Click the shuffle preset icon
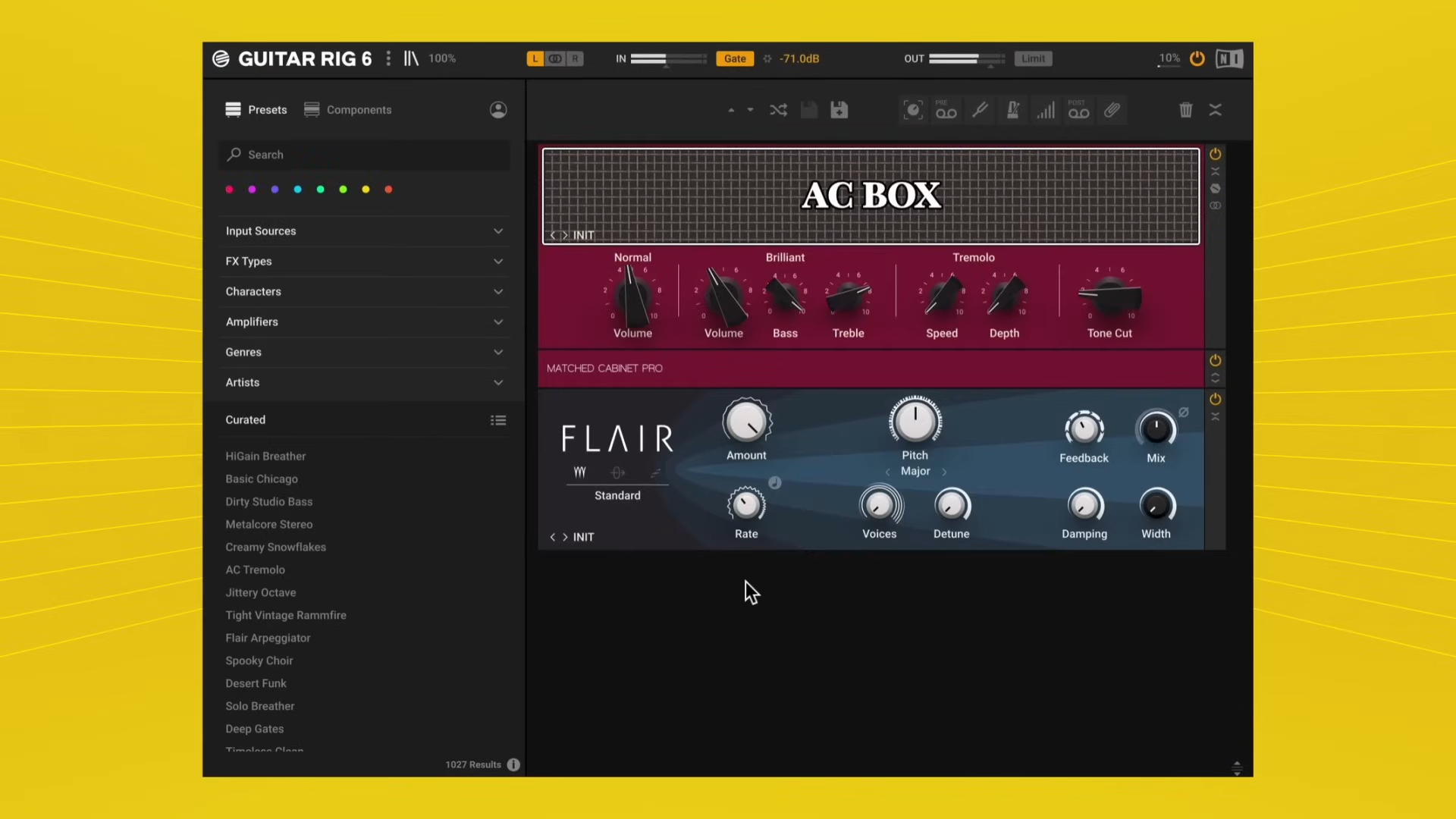The width and height of the screenshot is (1456, 819). 779,110
